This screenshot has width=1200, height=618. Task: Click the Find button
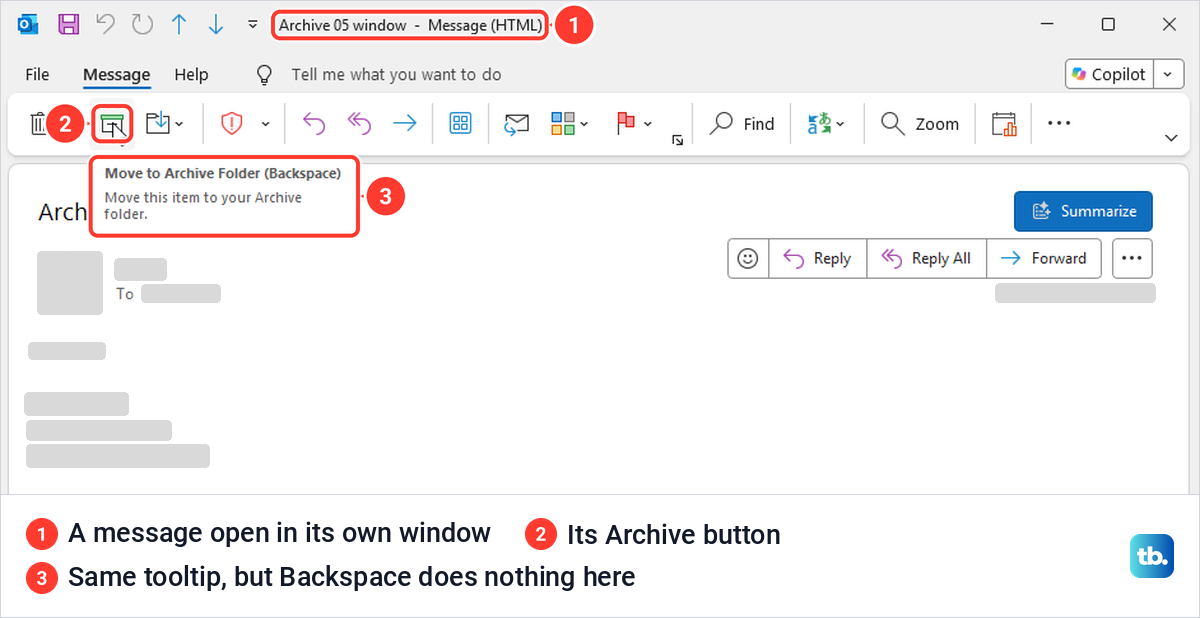(742, 124)
